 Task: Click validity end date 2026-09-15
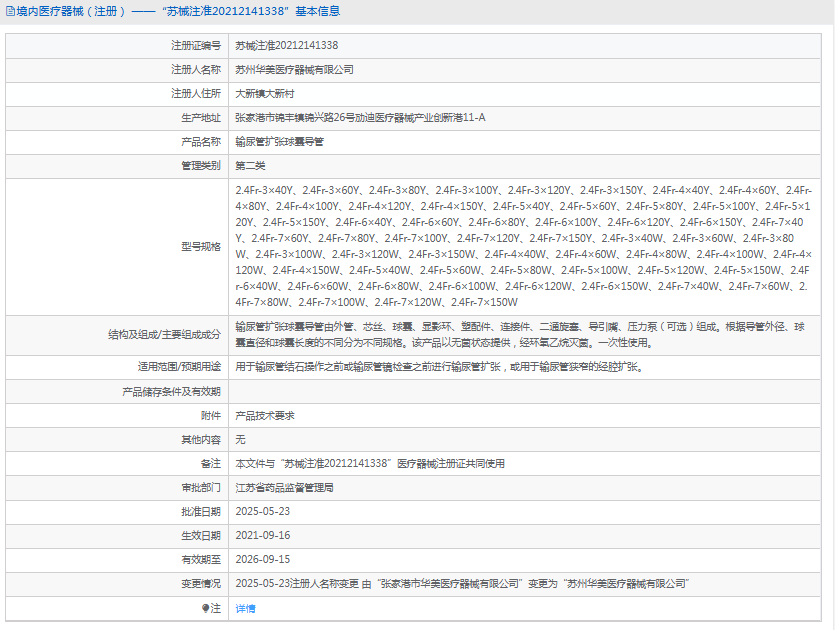(263, 560)
